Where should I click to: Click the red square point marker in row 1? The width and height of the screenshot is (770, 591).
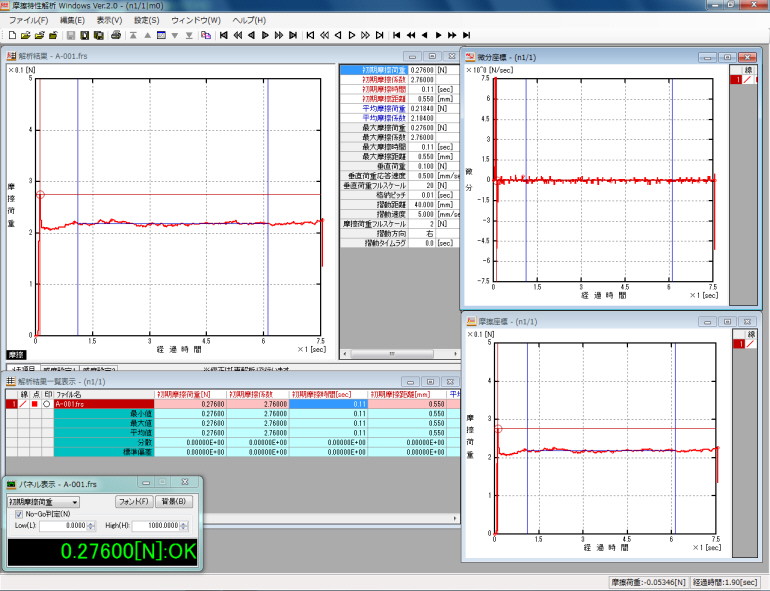33,404
